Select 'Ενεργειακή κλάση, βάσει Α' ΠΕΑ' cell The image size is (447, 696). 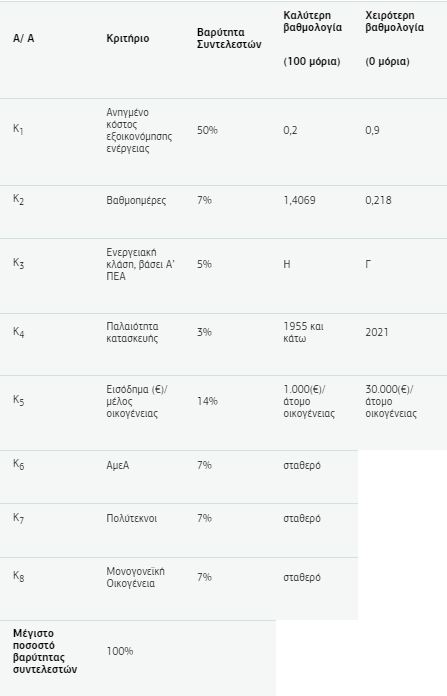pyautogui.click(x=140, y=264)
